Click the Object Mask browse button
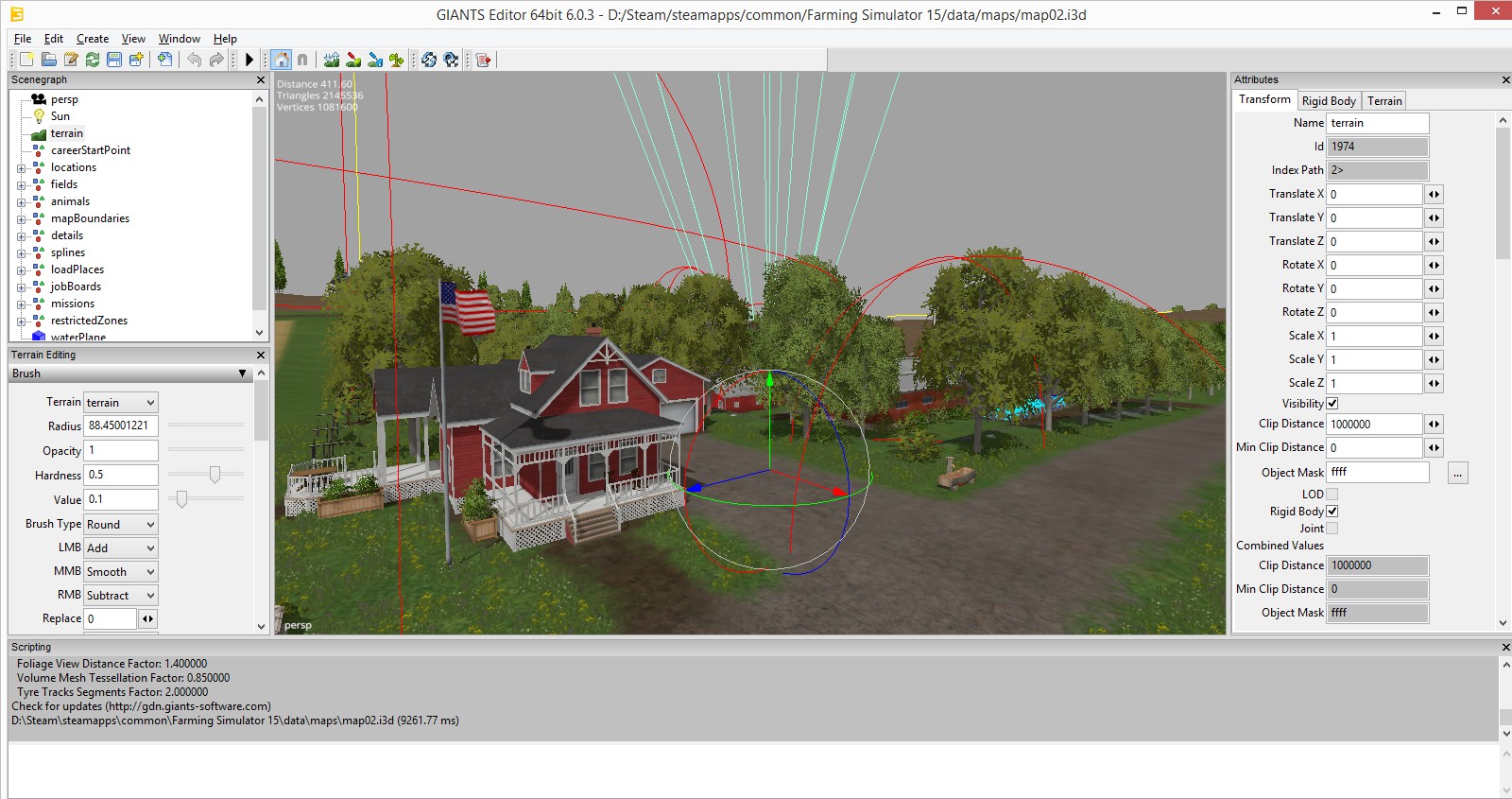Screen dimensions: 1512x799 1458,473
